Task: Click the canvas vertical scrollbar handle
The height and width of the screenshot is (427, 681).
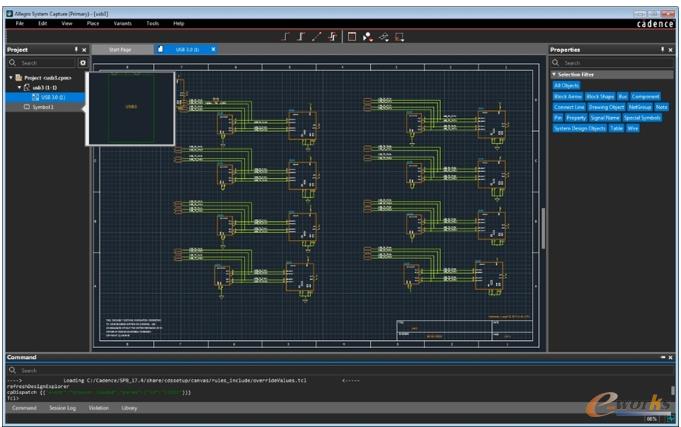Action: tap(543, 228)
